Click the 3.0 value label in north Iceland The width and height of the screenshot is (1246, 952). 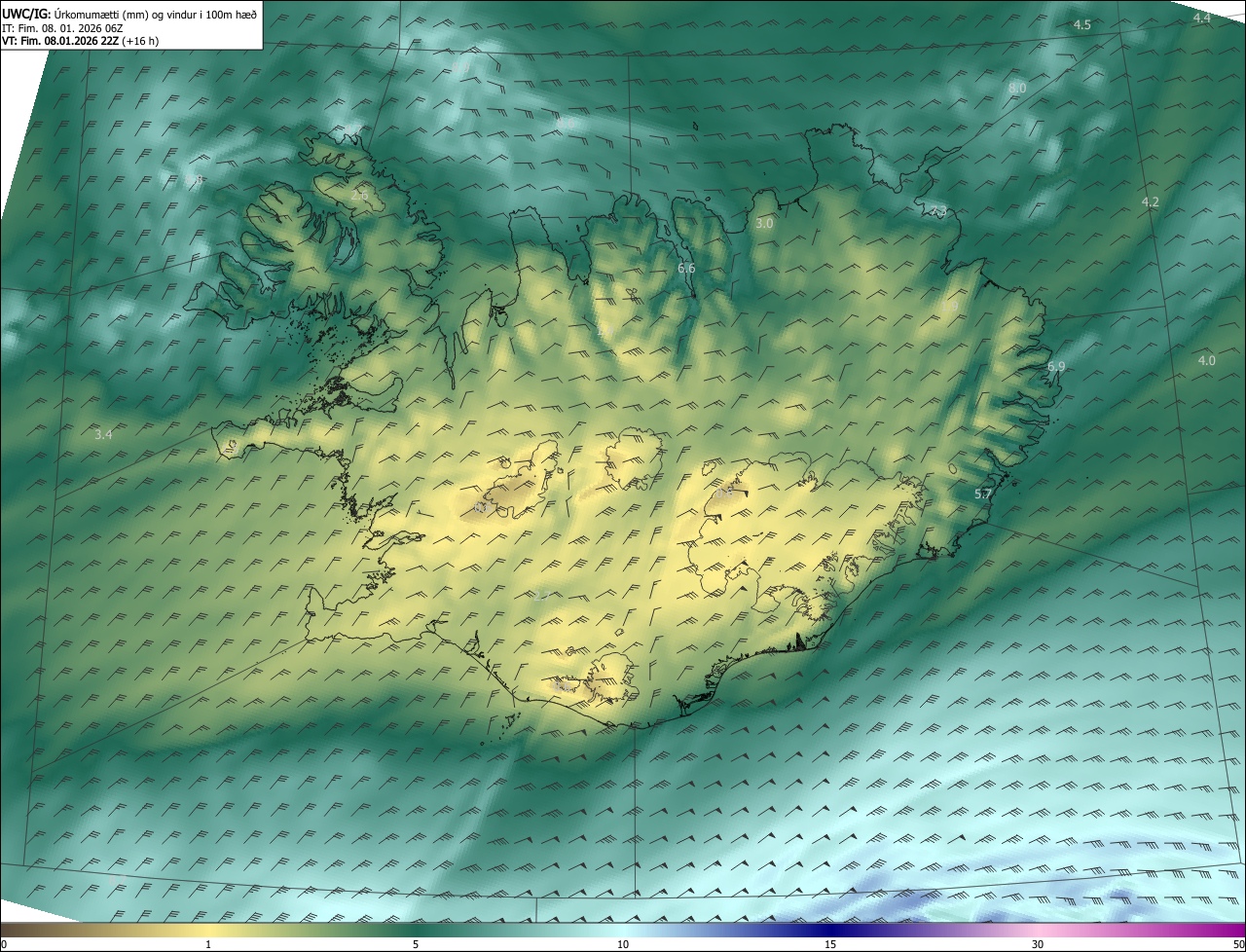click(764, 223)
